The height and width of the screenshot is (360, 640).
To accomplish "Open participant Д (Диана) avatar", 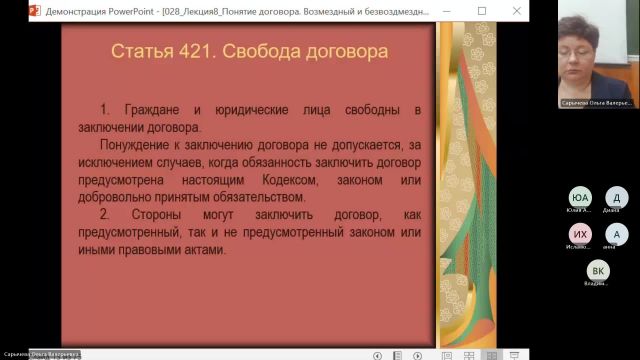I will click(616, 198).
